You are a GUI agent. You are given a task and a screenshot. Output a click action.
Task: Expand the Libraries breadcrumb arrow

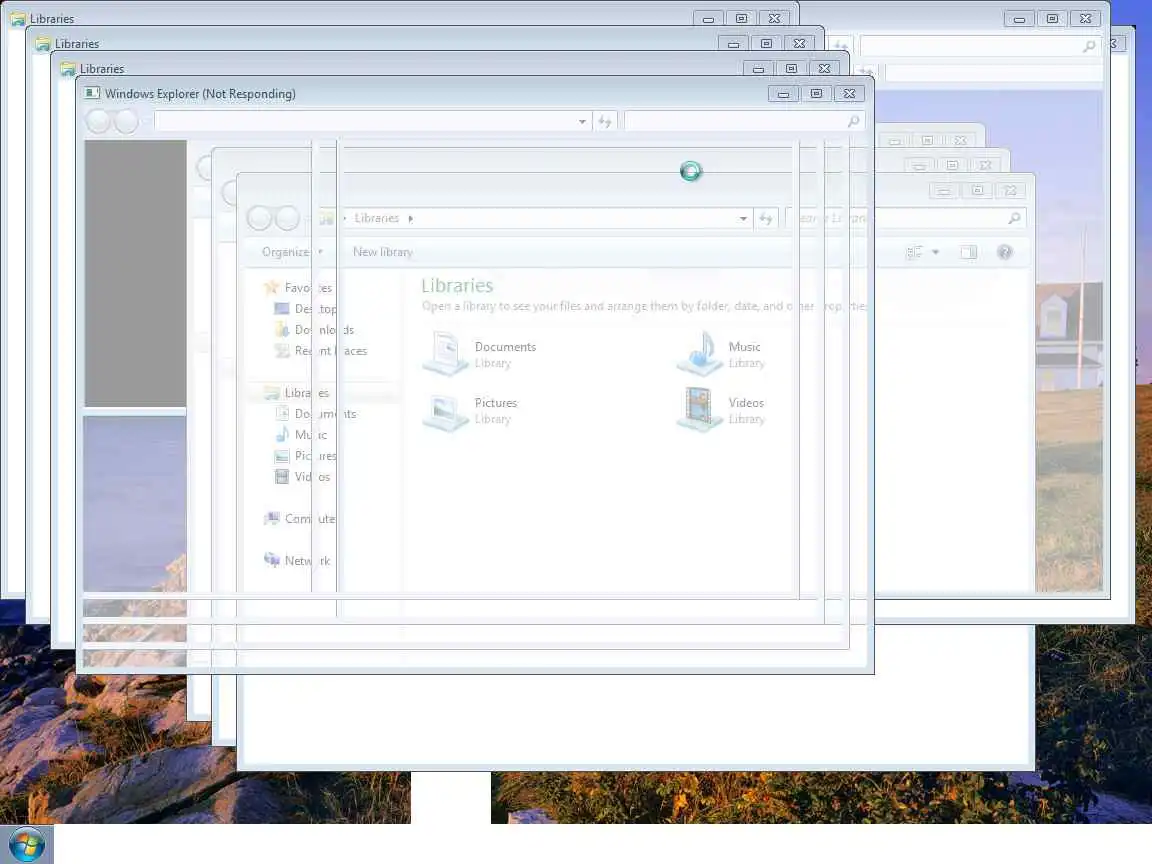411,218
